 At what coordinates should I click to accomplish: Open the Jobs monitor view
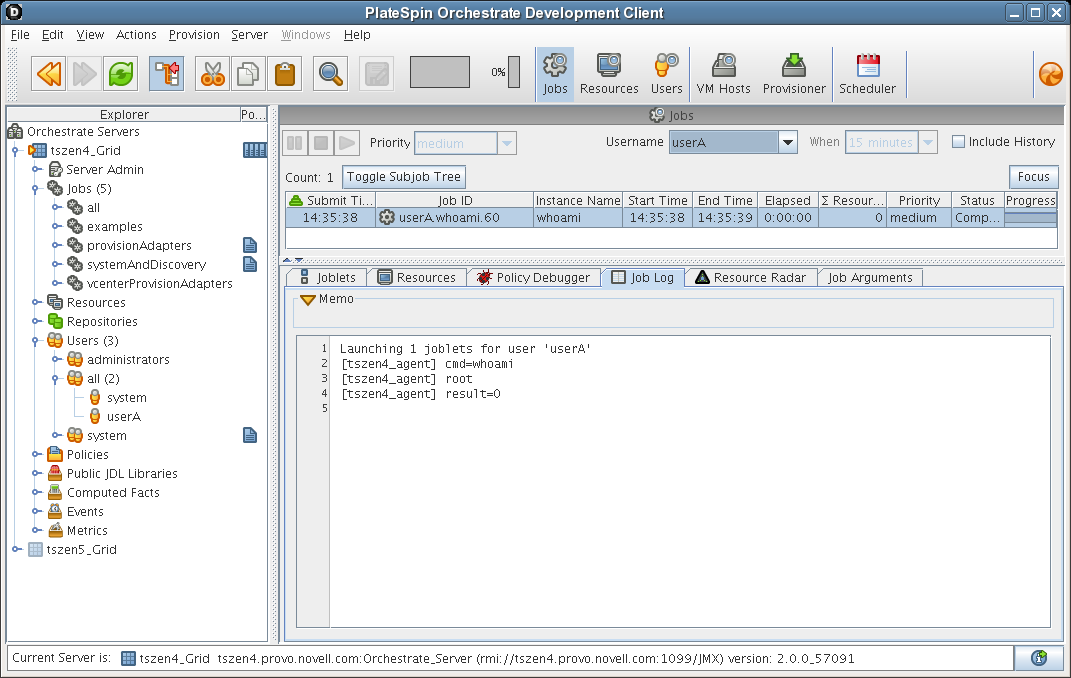(555, 74)
